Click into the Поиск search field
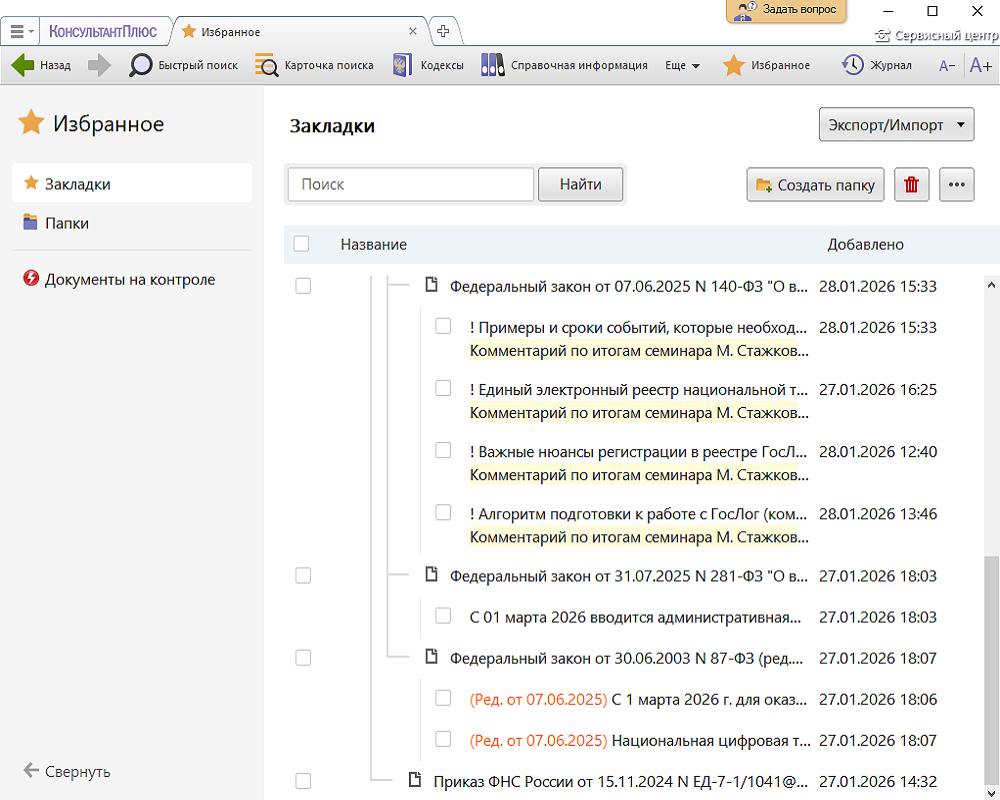1000x800 pixels. pyautogui.click(x=411, y=185)
